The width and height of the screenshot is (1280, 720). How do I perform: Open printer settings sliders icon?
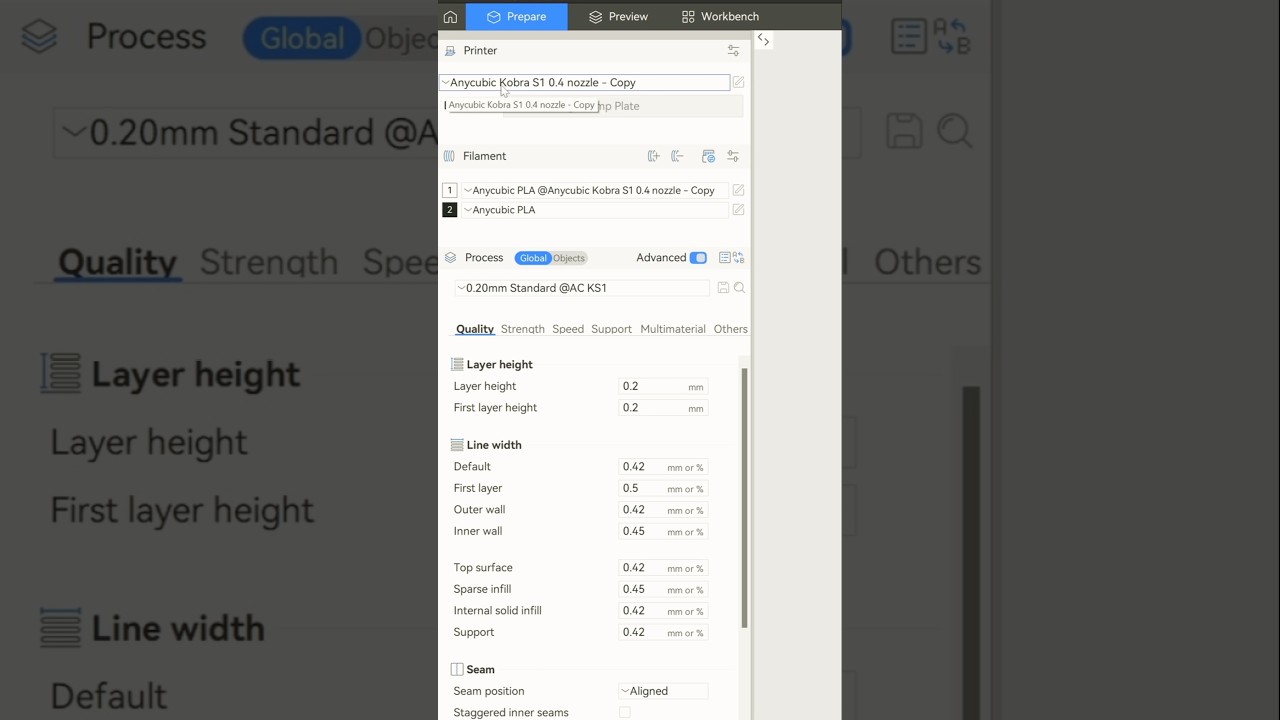coord(733,51)
